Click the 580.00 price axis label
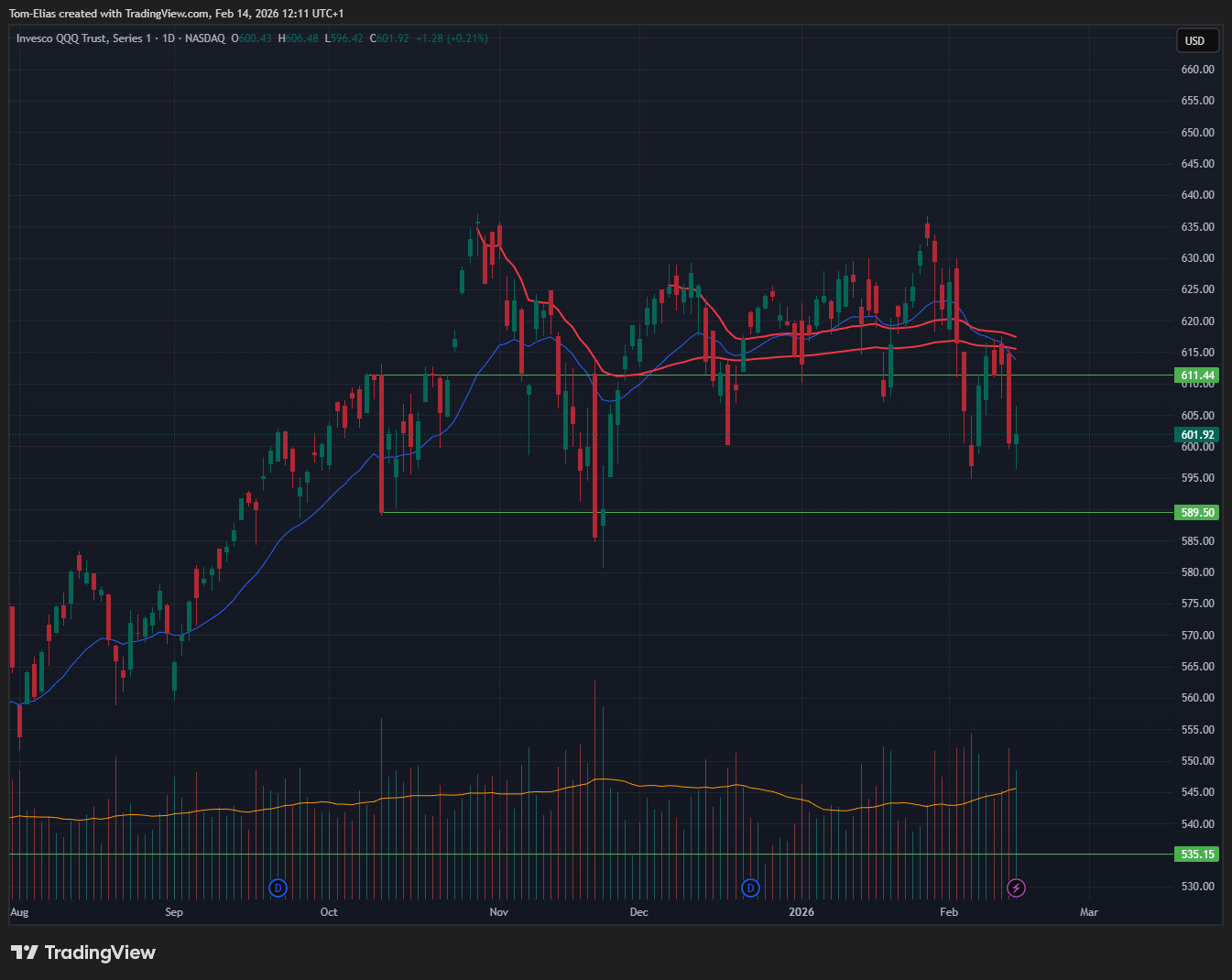Image resolution: width=1232 pixels, height=980 pixels. click(1197, 572)
